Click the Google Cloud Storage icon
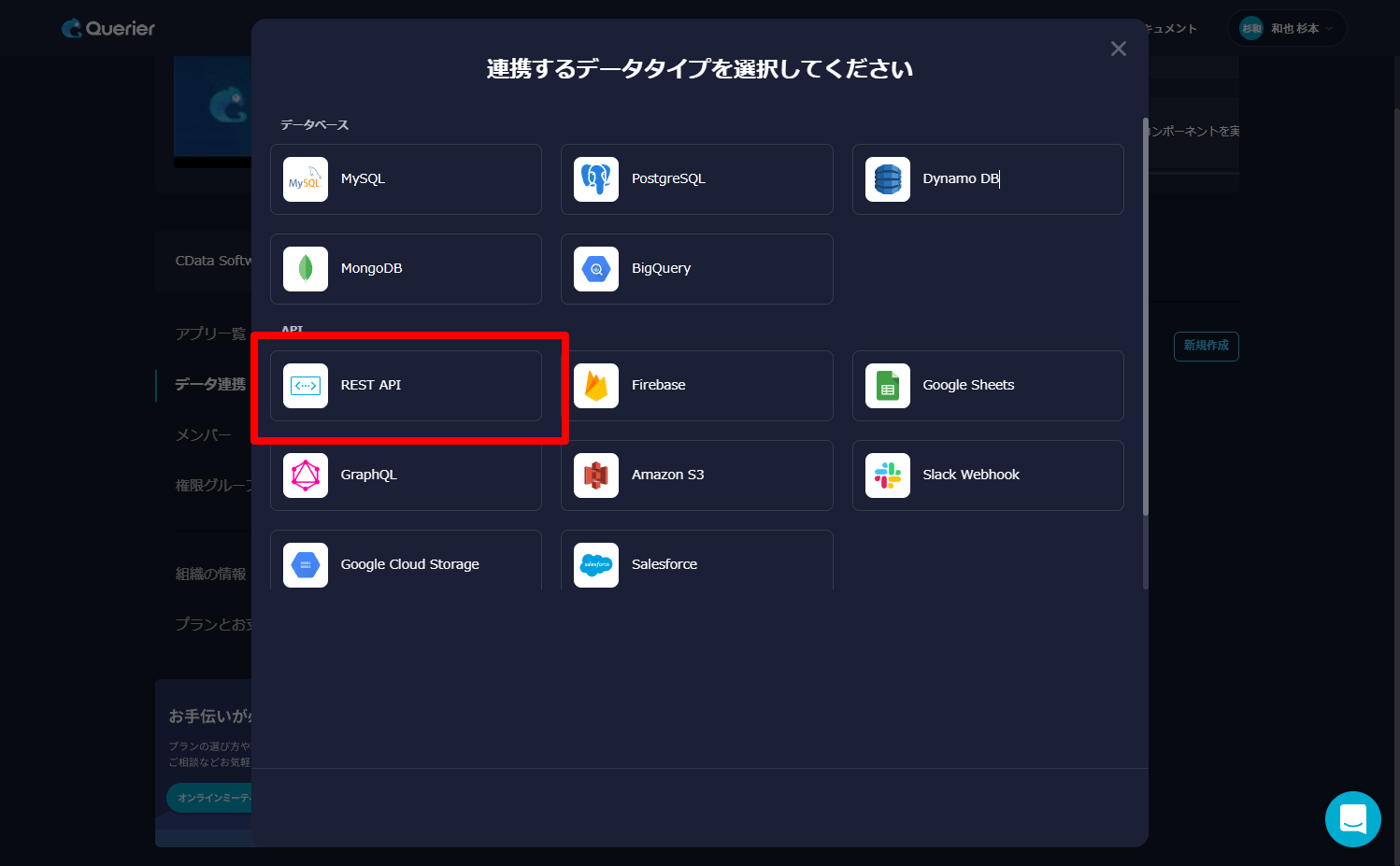The height and width of the screenshot is (866, 1400). pyautogui.click(x=306, y=565)
